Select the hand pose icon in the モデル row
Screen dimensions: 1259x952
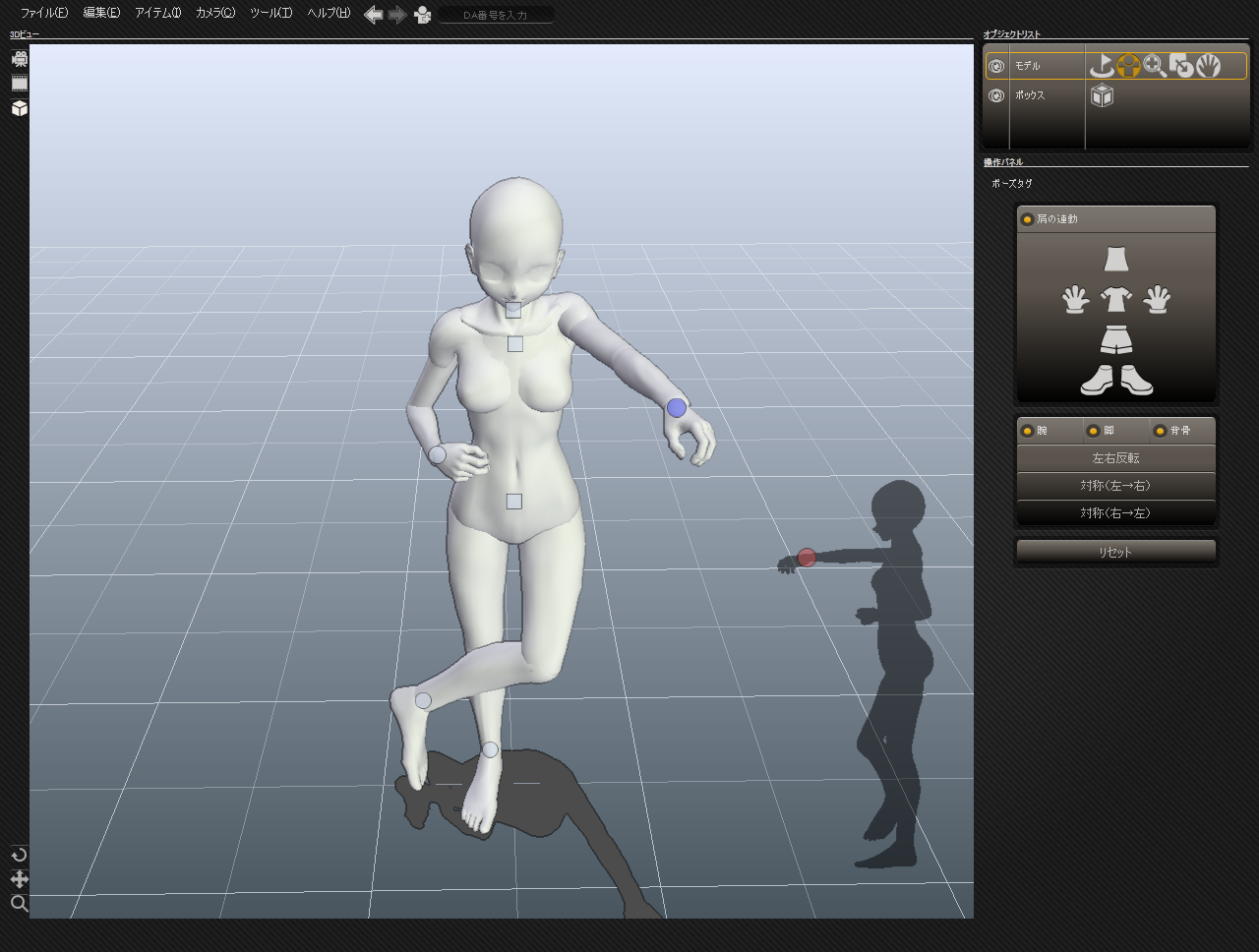point(1209,66)
